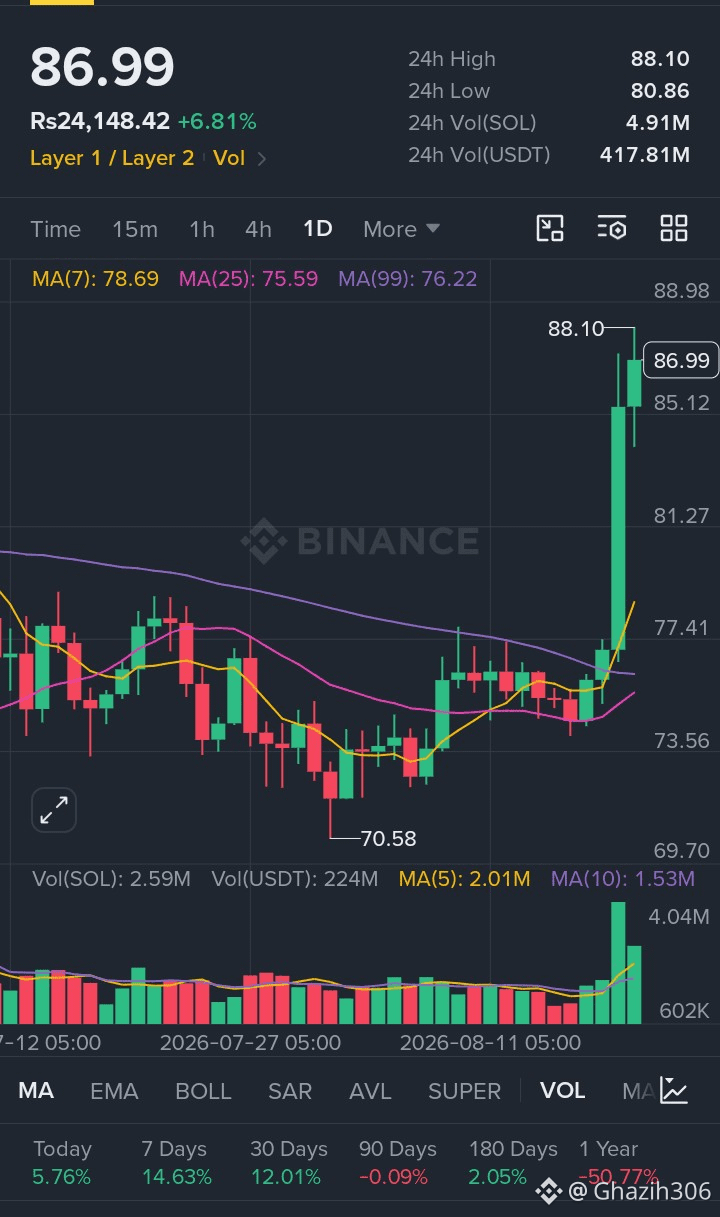The height and width of the screenshot is (1217, 720).
Task: Click the MA(99): 76.22 legend
Action: pos(407,279)
